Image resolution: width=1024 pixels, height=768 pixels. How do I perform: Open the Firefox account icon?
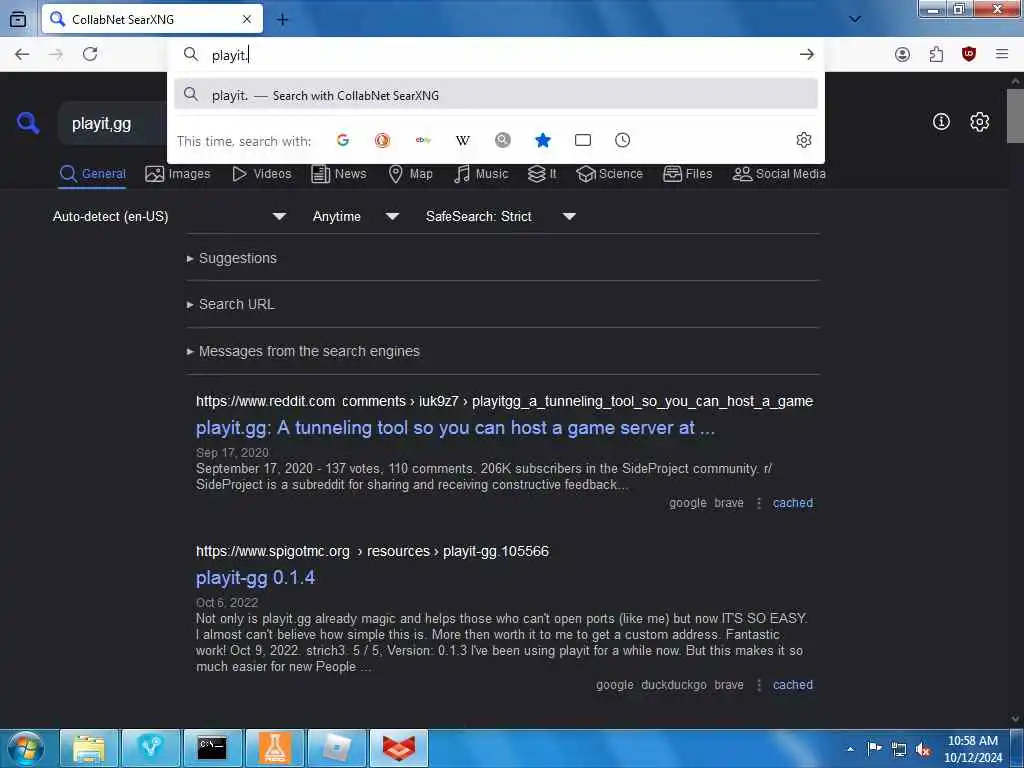[x=903, y=54]
